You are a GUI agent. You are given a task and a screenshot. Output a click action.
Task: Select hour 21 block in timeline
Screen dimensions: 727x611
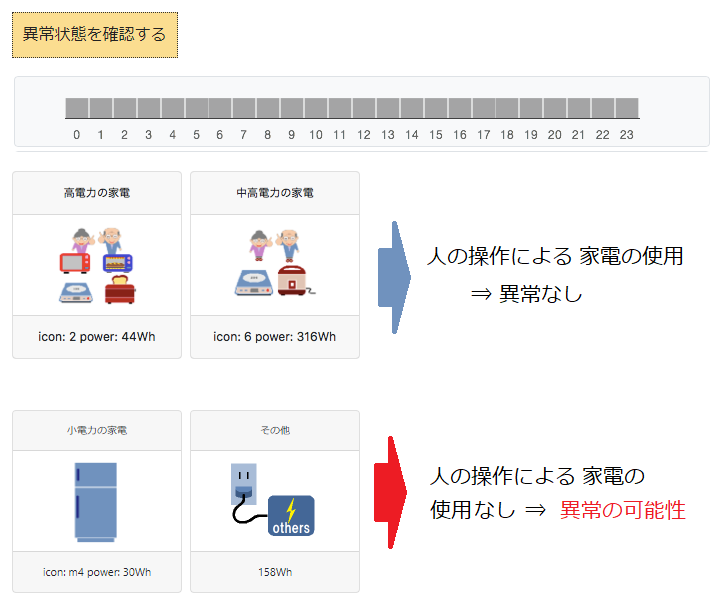(x=579, y=108)
